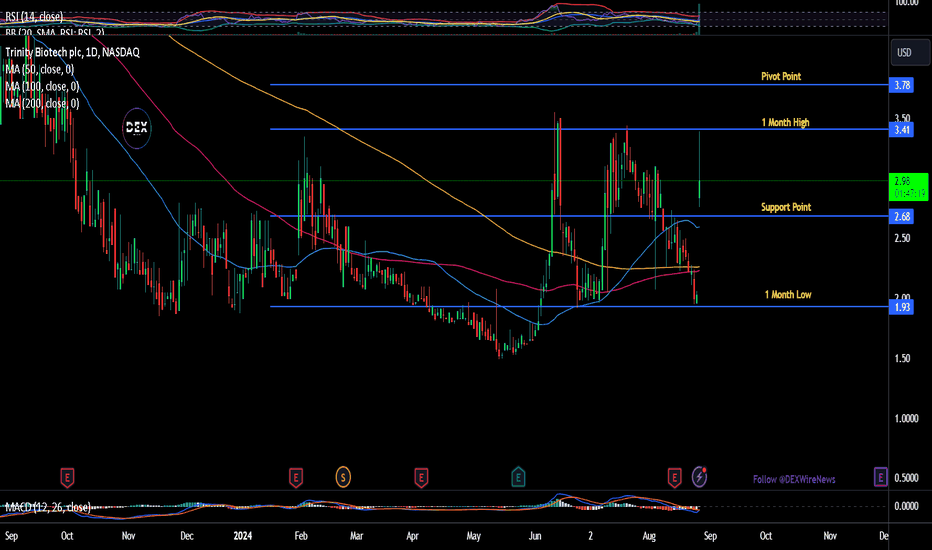Click the May label on time axis

473,536
